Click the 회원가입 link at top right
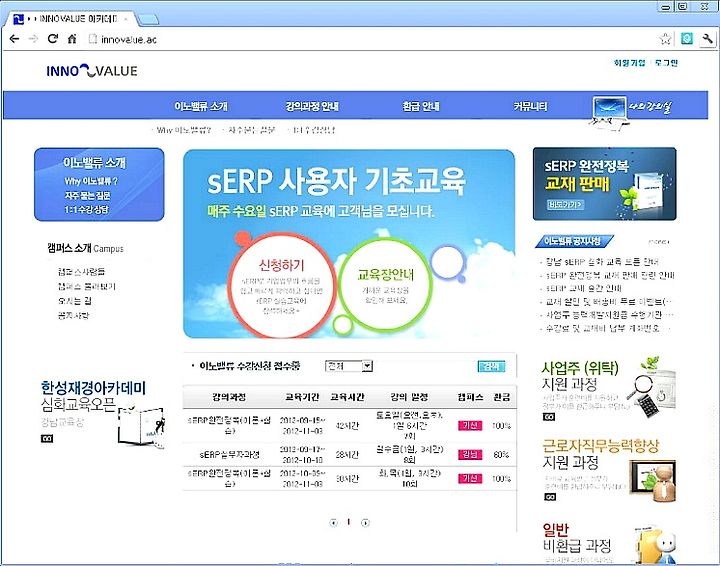 [630, 63]
